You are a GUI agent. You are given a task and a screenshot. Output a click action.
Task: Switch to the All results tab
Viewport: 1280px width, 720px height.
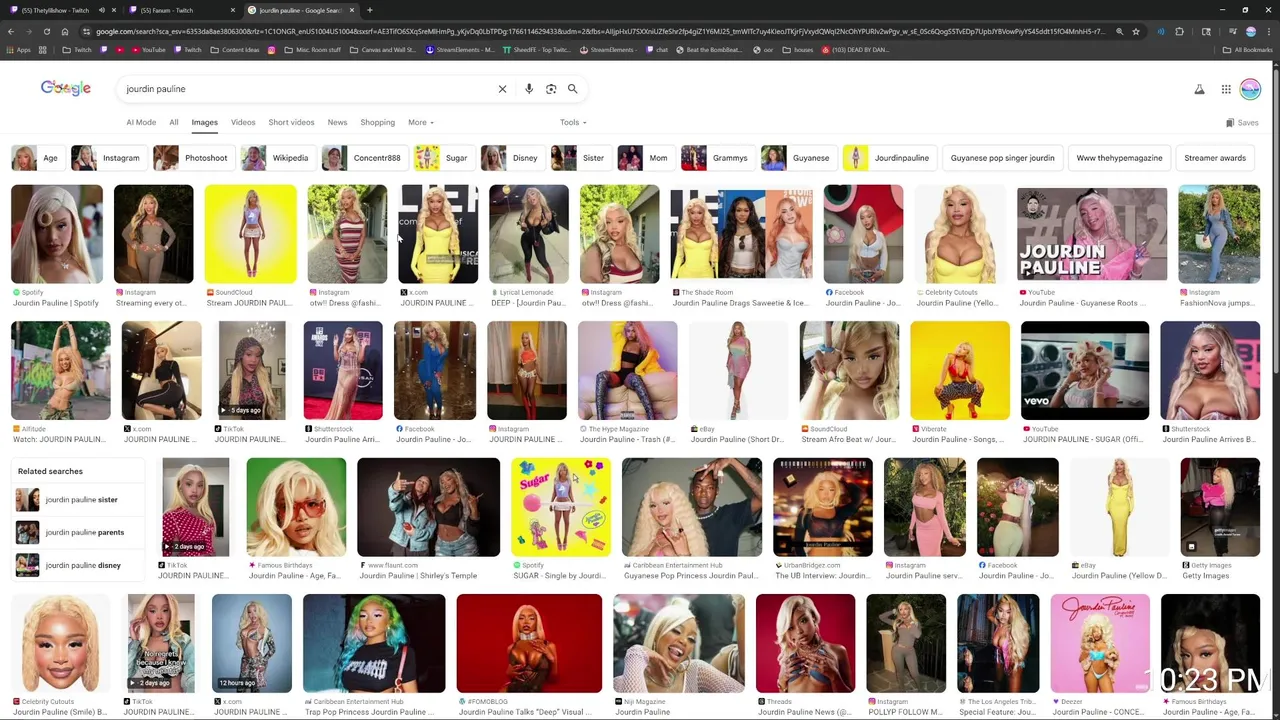[174, 122]
